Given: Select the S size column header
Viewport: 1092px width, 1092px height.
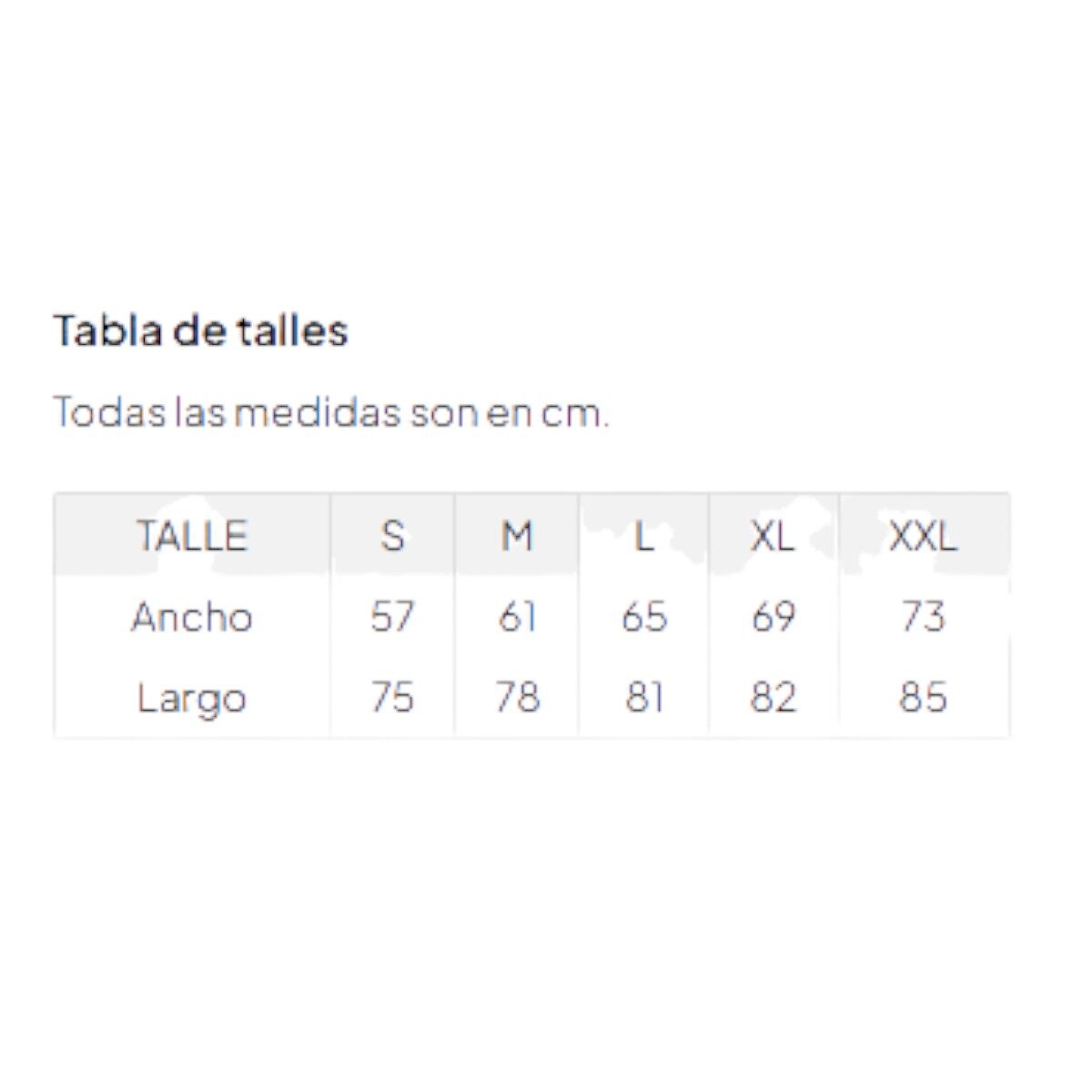Looking at the screenshot, I should (x=392, y=535).
